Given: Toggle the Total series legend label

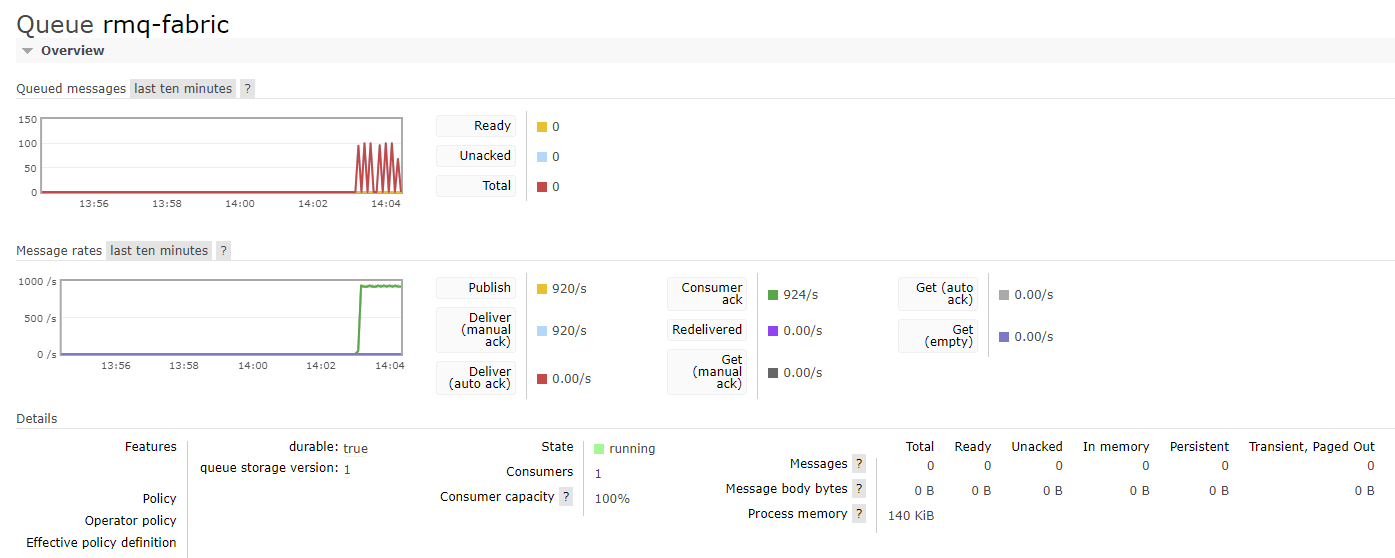Looking at the screenshot, I should tap(476, 186).
